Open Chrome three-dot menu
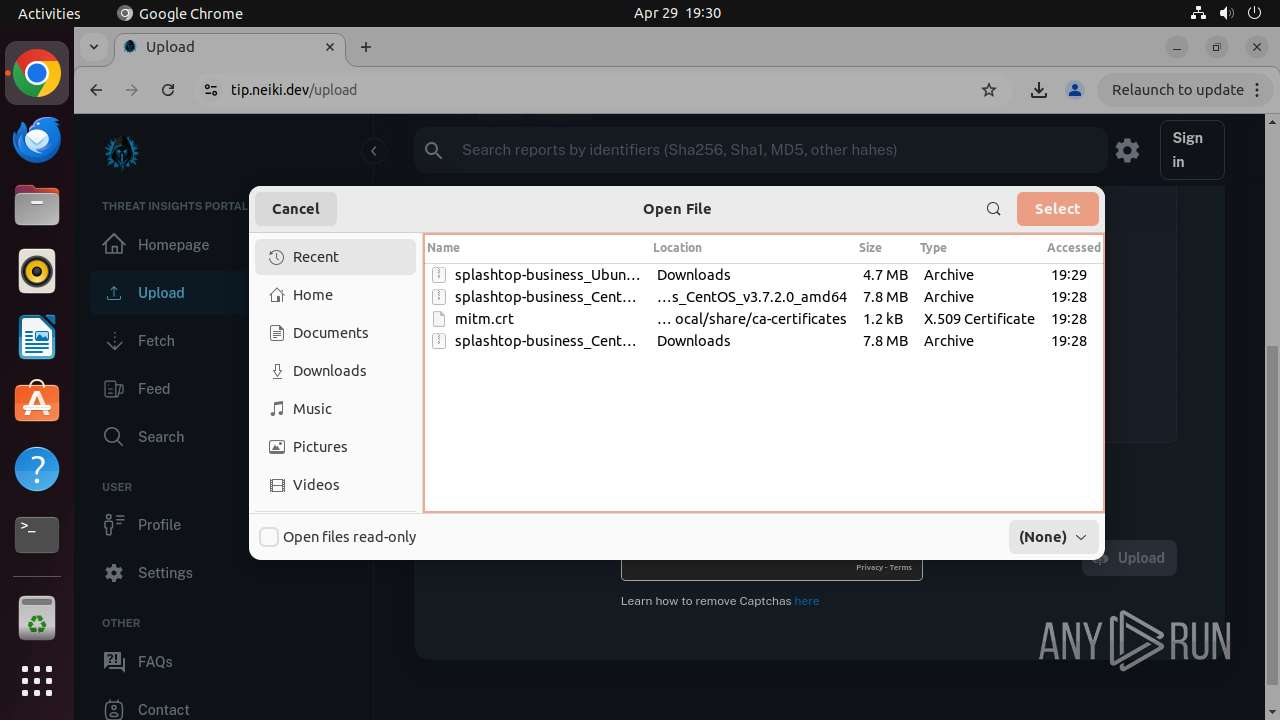Viewport: 1280px width, 720px height. [x=1258, y=90]
